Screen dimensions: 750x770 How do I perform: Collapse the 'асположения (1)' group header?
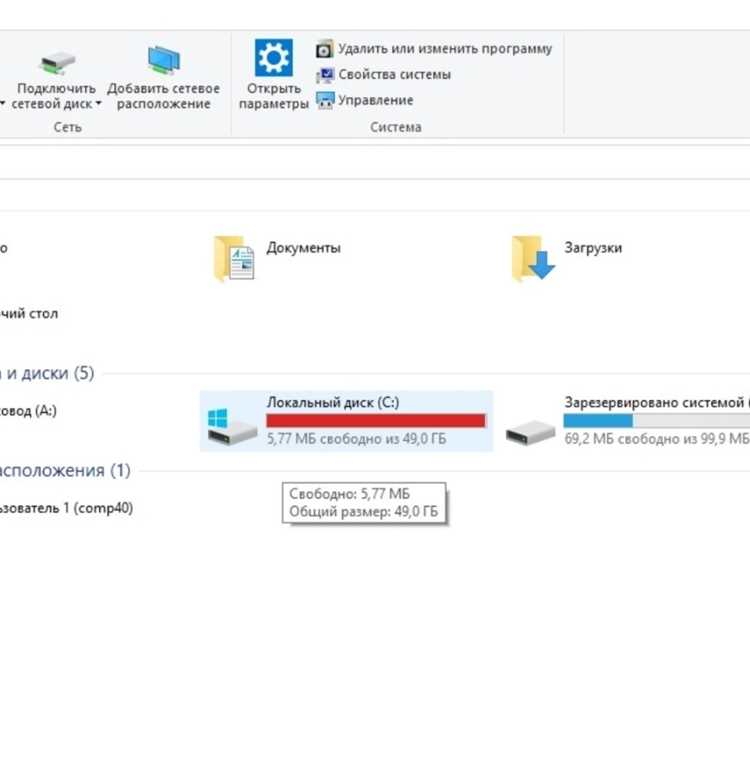tap(65, 470)
